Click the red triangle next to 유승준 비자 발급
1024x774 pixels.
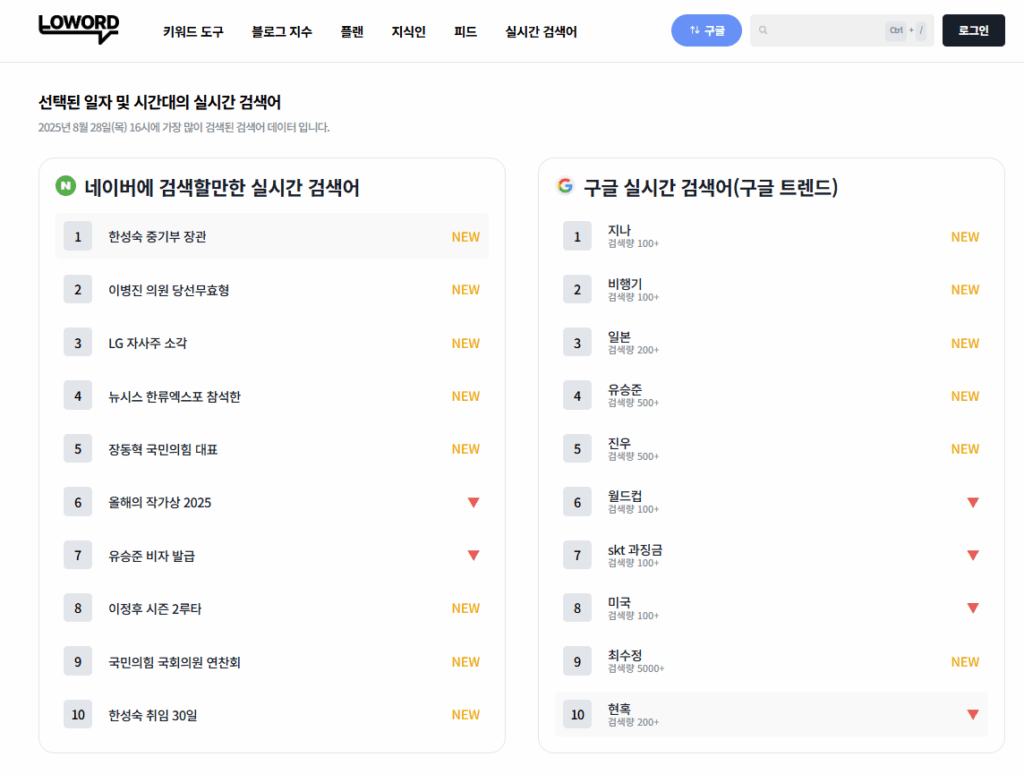pyautogui.click(x=472, y=555)
